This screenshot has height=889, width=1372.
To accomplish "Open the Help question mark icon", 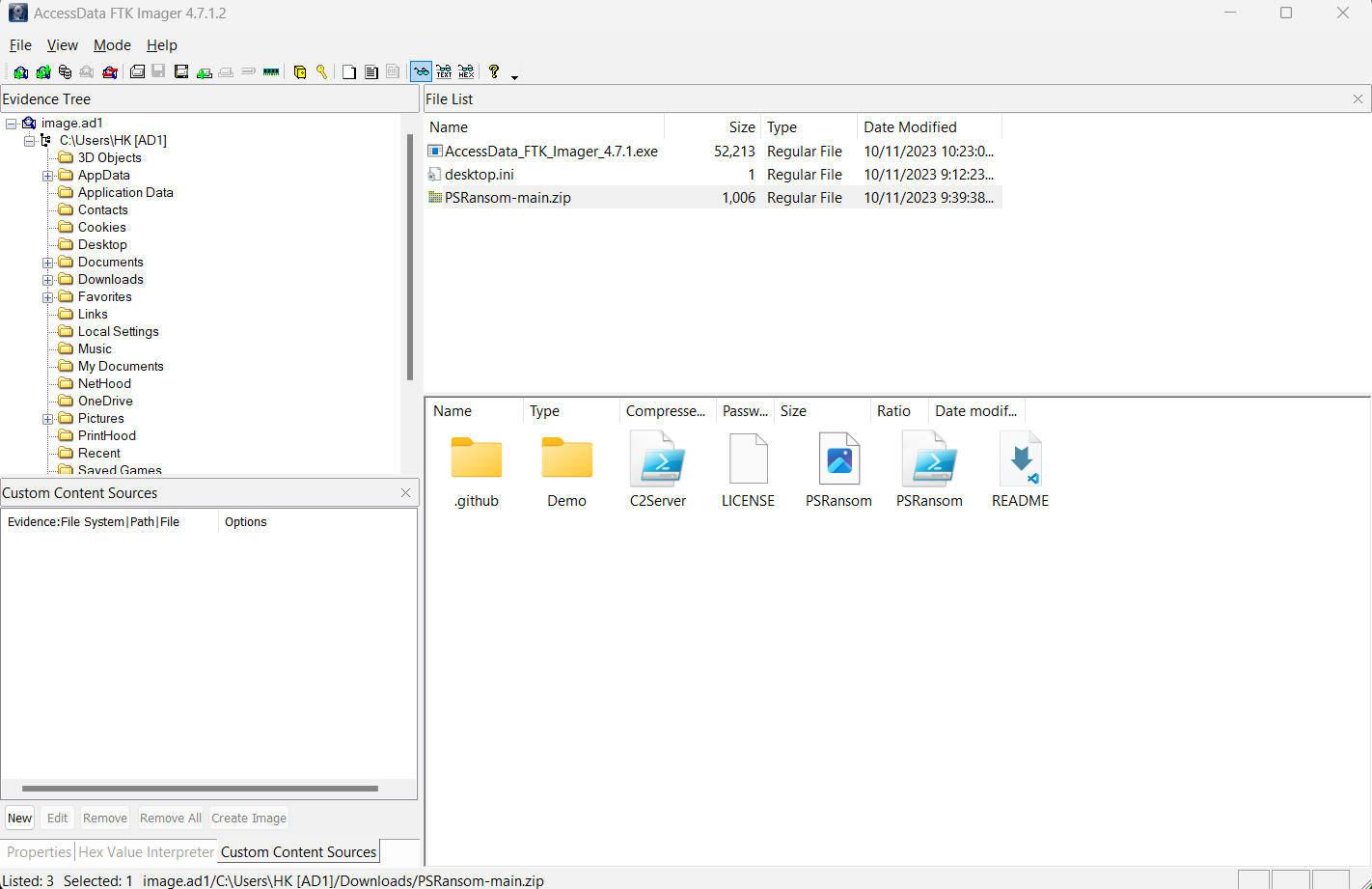I will tap(494, 72).
